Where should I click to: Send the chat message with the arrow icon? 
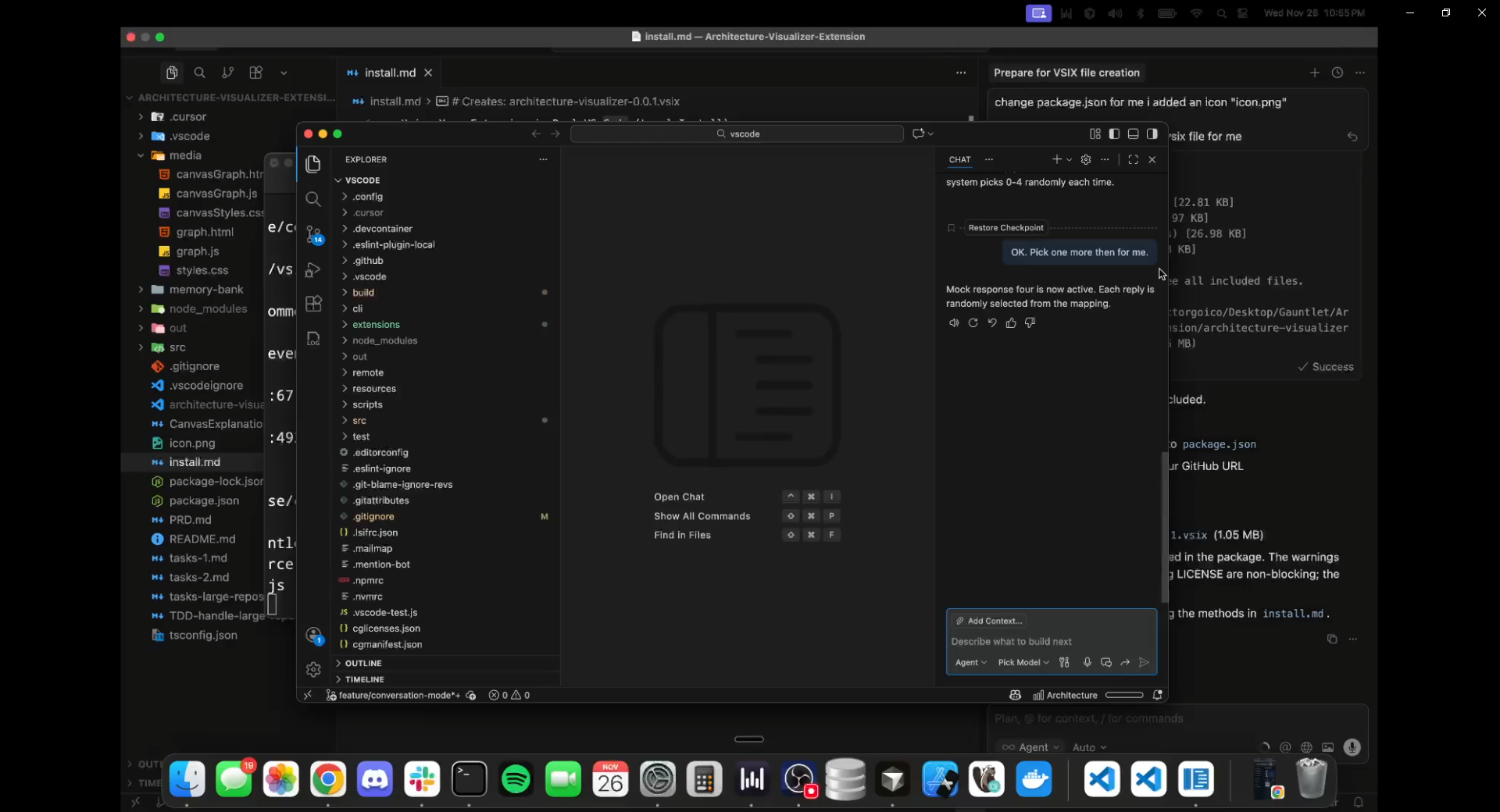1144,662
